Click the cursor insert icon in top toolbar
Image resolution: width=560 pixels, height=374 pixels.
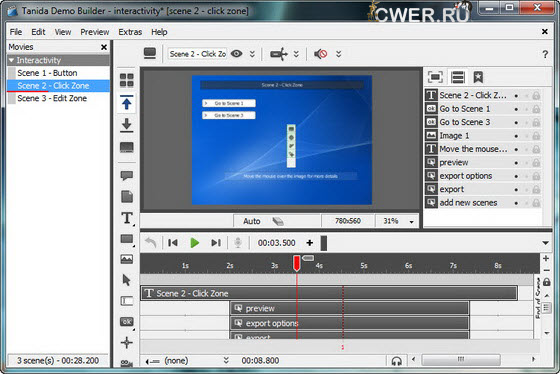(x=279, y=54)
